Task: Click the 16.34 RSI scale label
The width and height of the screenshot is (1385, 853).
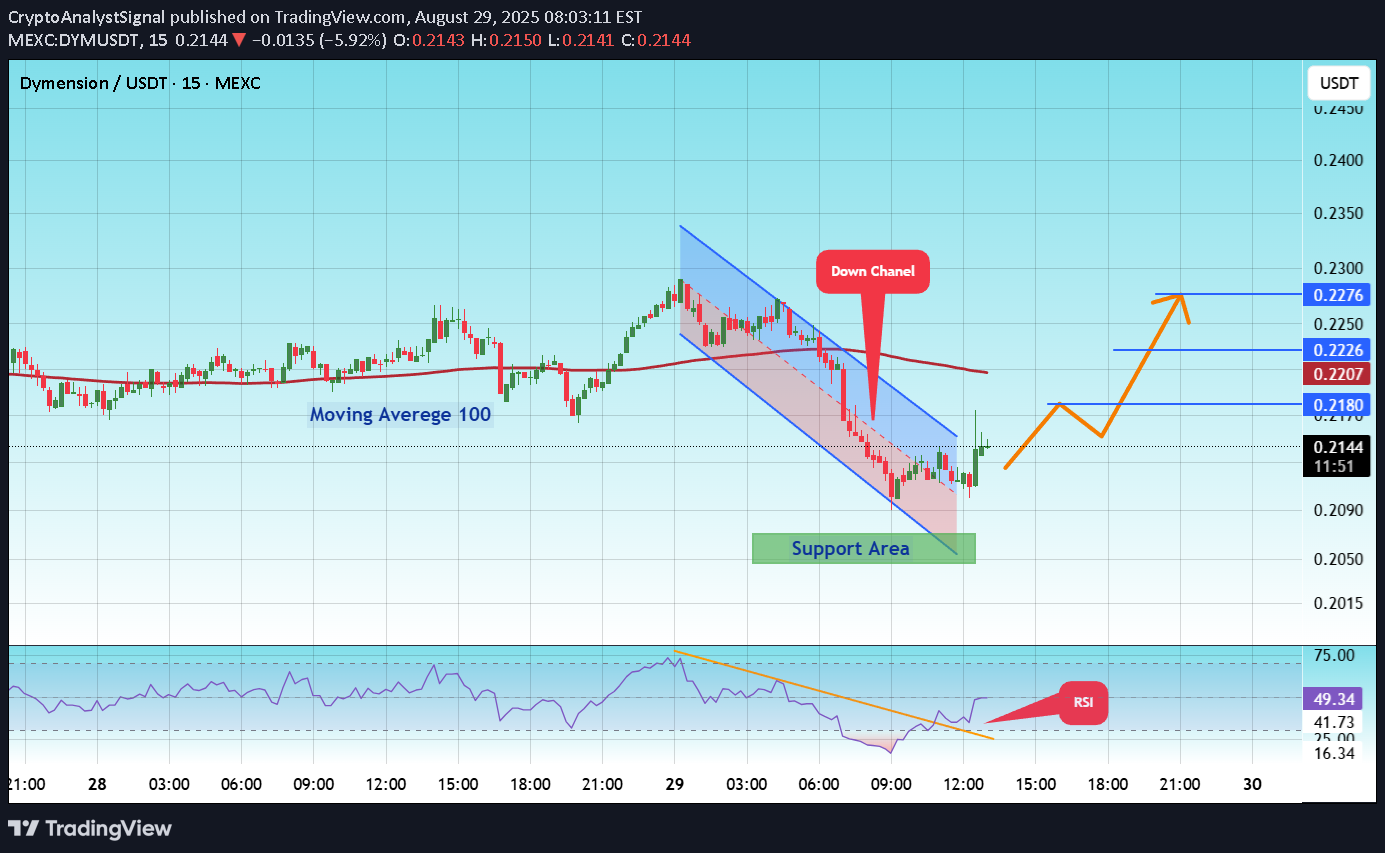Action: (x=1333, y=753)
